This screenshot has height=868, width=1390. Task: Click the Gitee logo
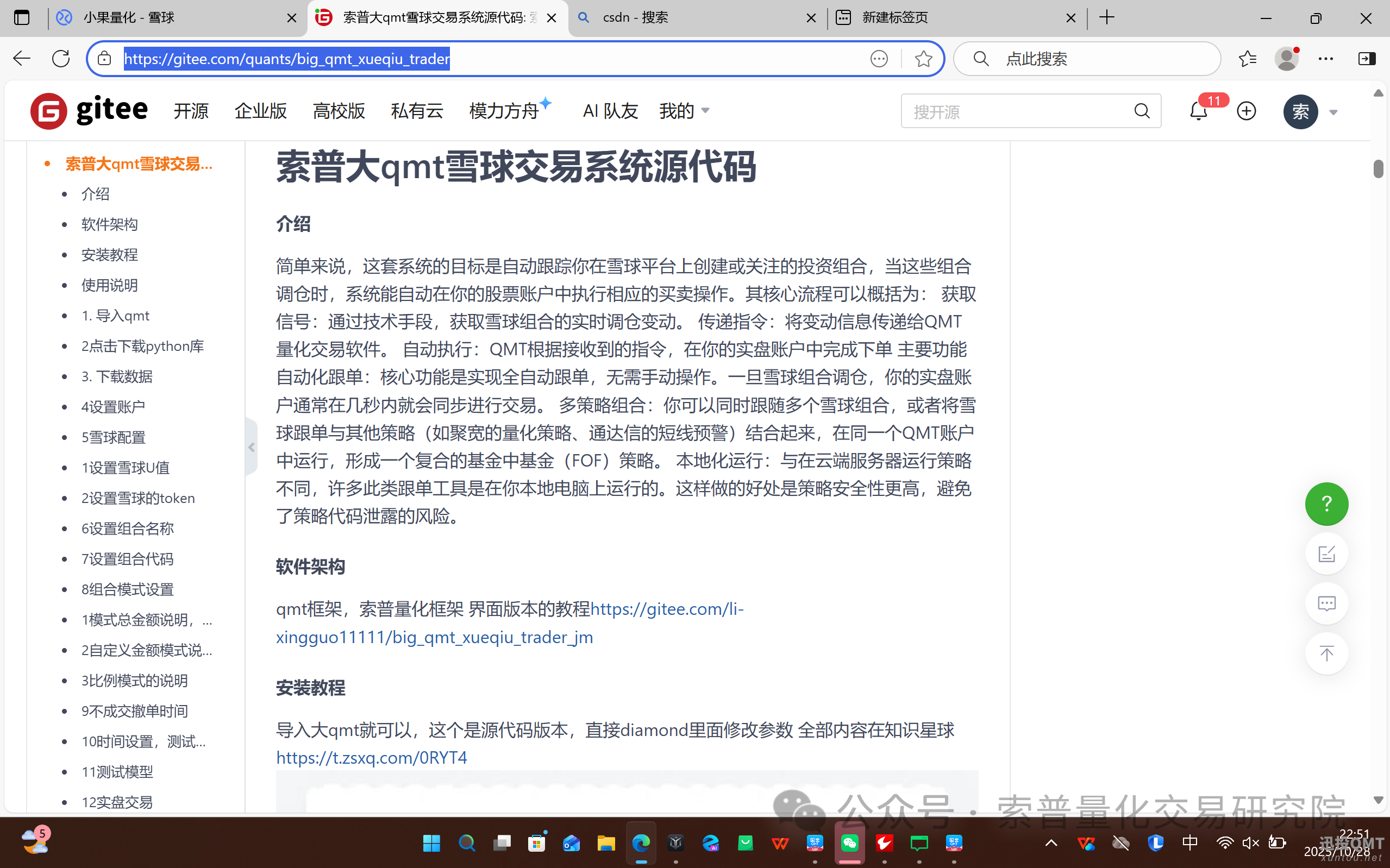pyautogui.click(x=89, y=110)
